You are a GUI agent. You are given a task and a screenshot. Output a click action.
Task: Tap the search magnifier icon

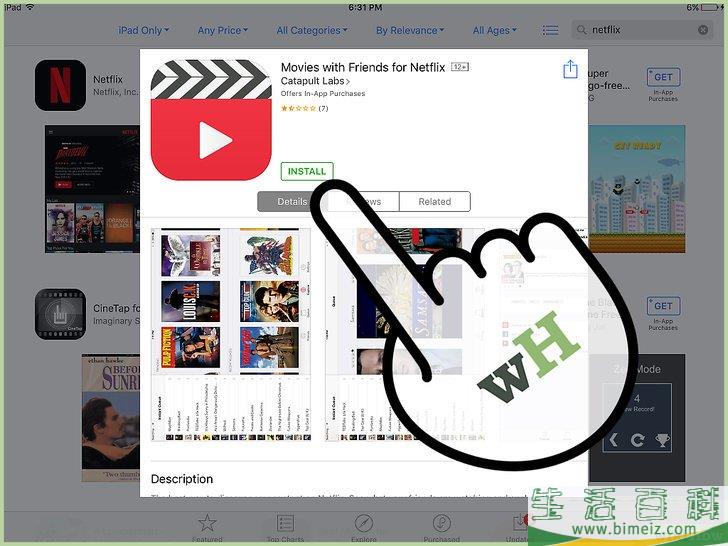click(581, 30)
